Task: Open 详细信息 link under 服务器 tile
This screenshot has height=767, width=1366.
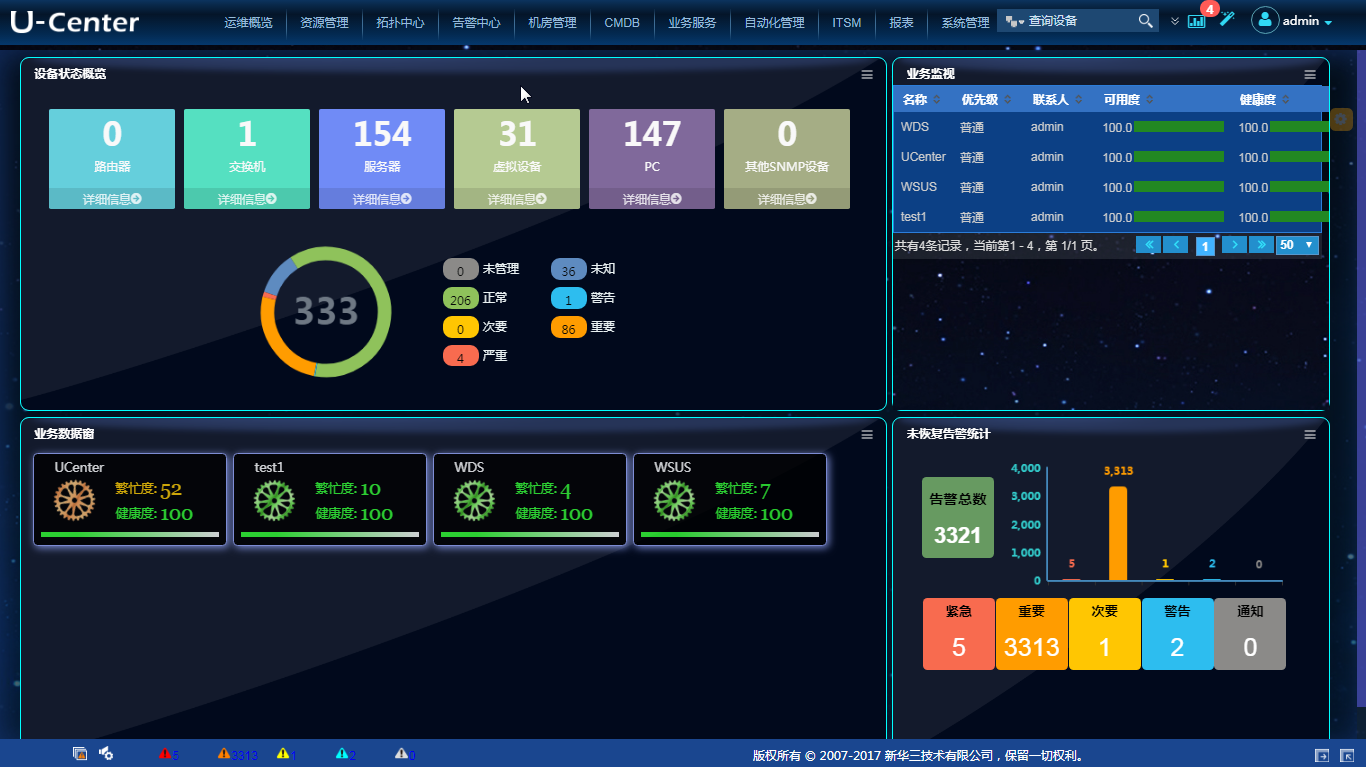Action: click(382, 199)
